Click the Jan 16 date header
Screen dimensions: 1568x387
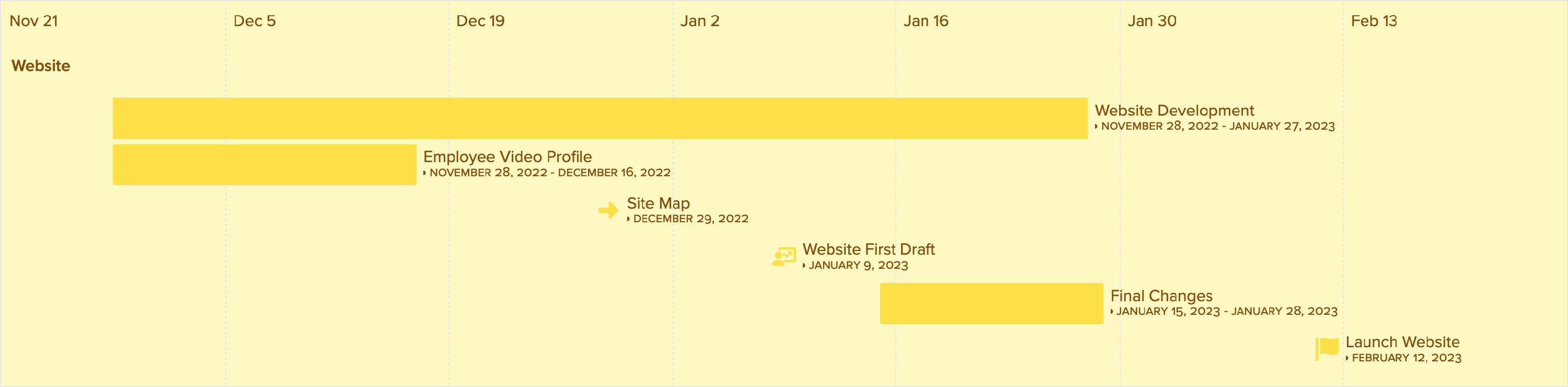point(925,21)
